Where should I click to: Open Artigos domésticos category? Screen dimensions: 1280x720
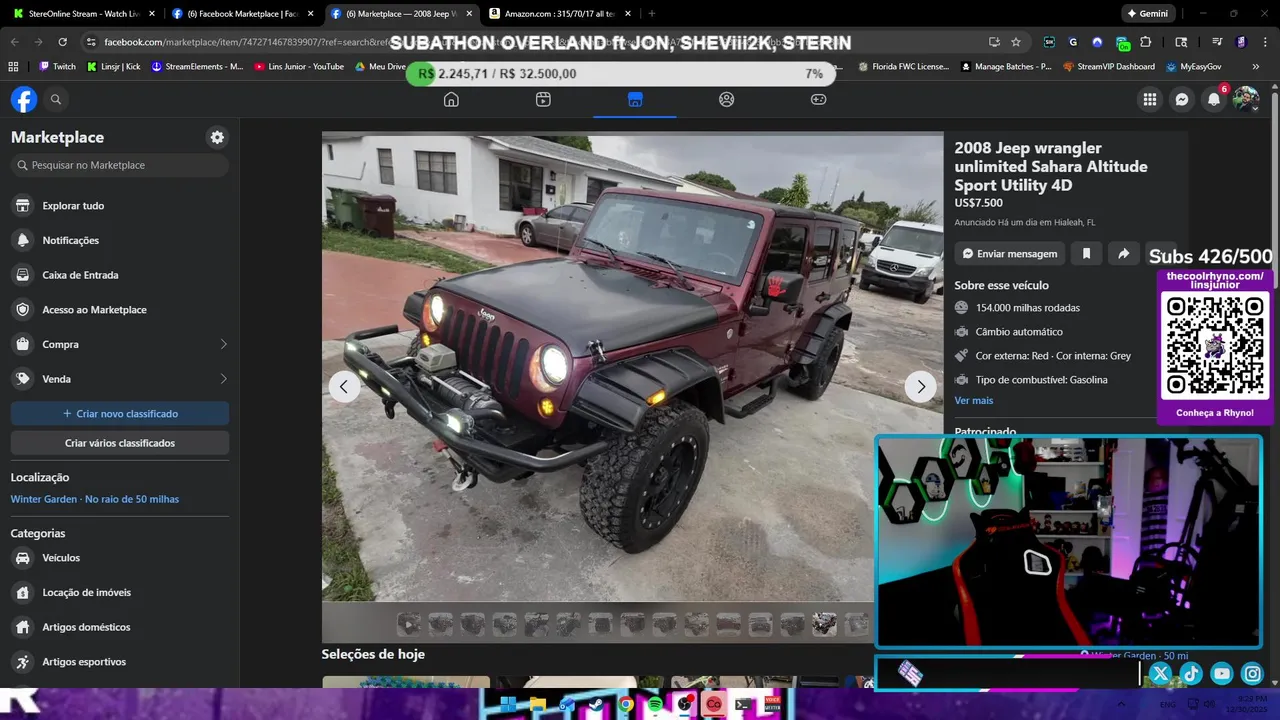tap(120, 627)
